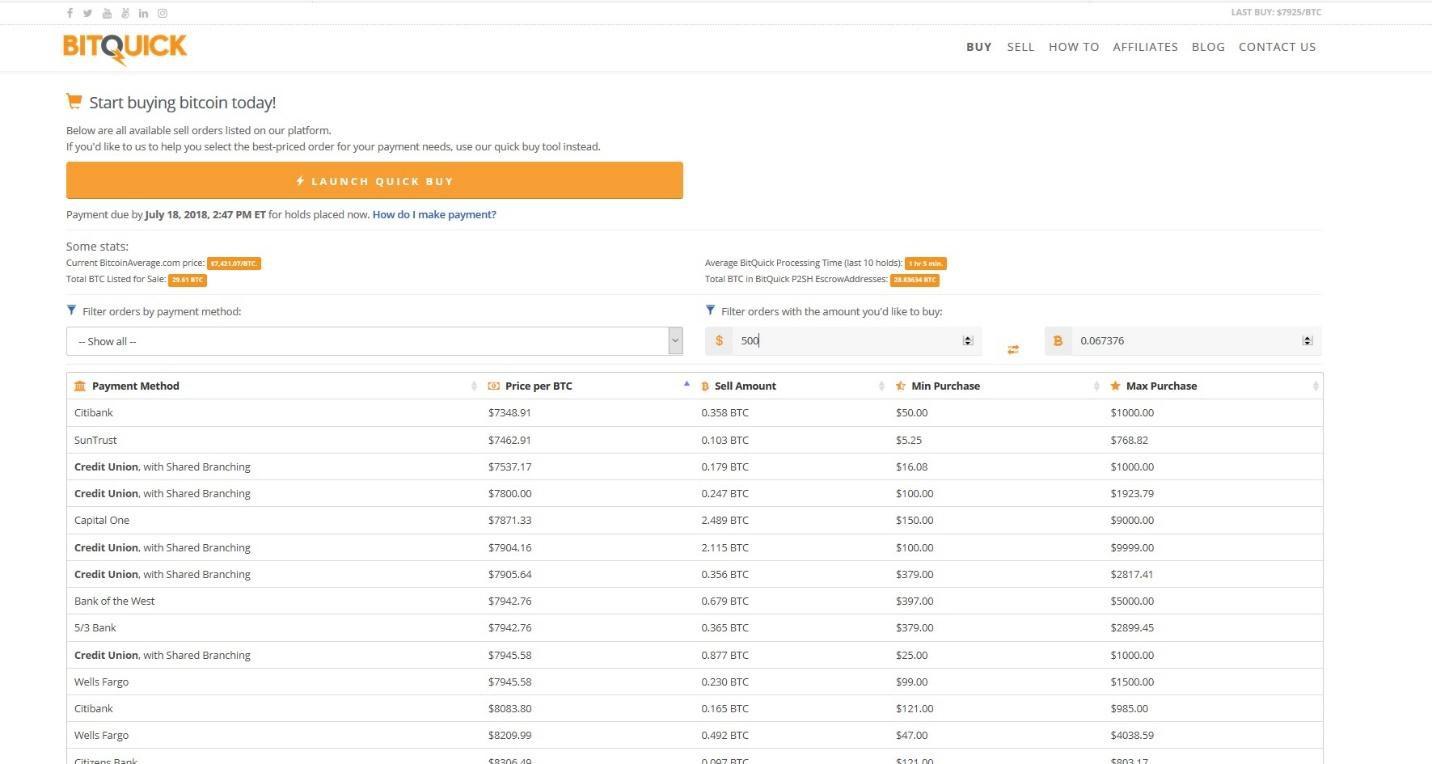Click the LAST BUY price text

click(x=1276, y=13)
